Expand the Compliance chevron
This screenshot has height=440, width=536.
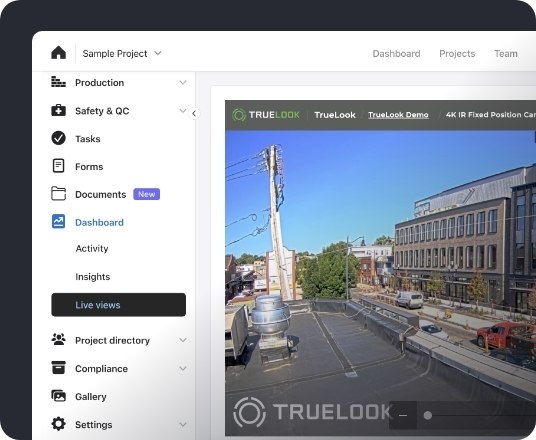click(183, 369)
